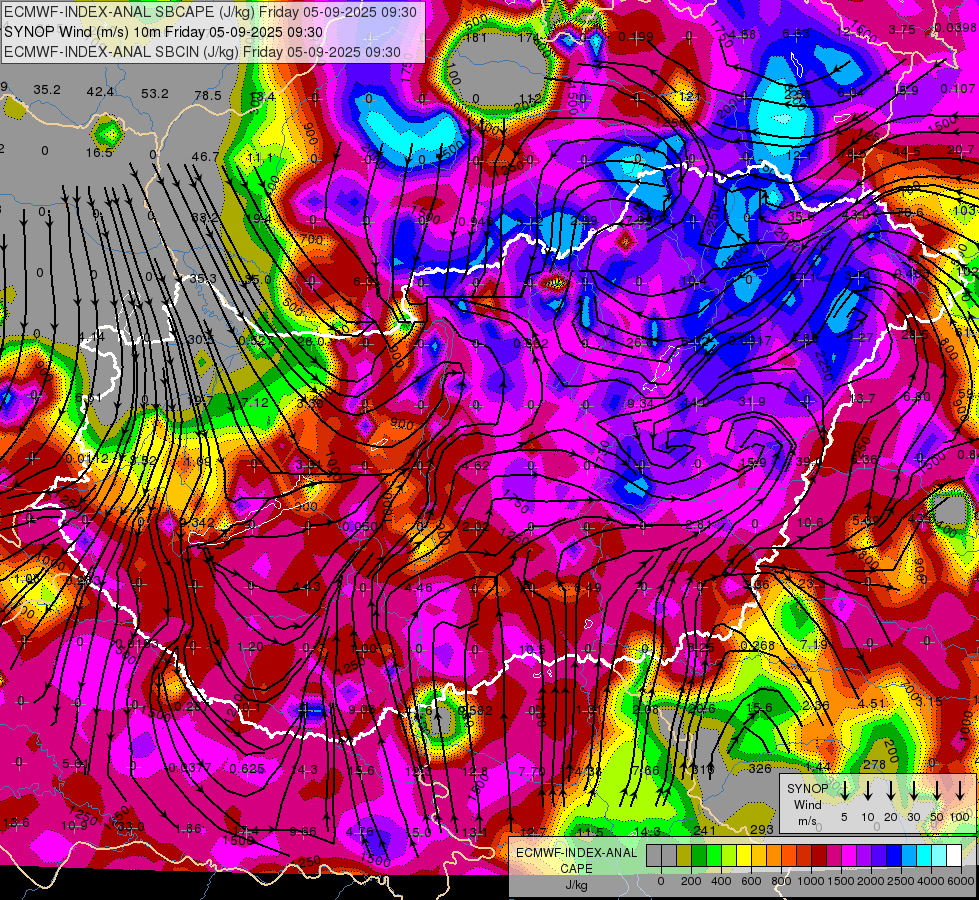Click the 1500 tick label on the color scale
This screenshot has width=979, height=900.
(841, 881)
